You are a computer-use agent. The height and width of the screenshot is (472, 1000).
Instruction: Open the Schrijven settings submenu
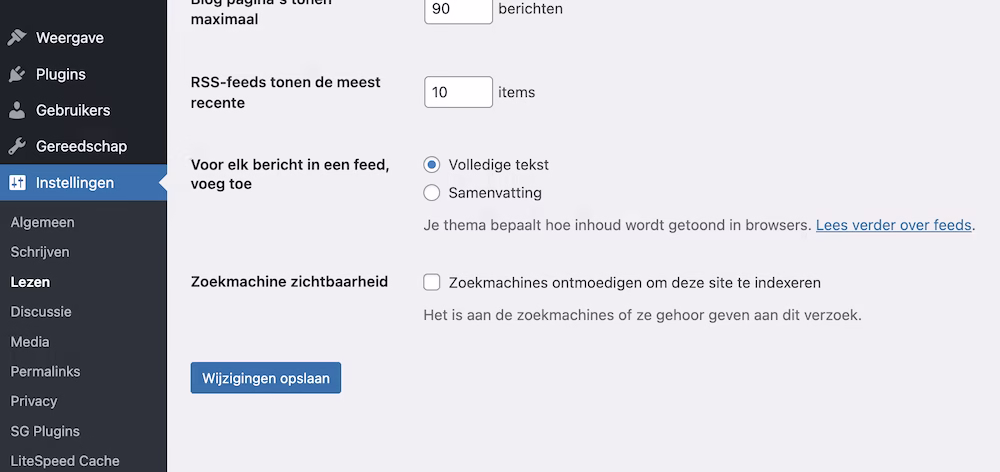tap(40, 252)
